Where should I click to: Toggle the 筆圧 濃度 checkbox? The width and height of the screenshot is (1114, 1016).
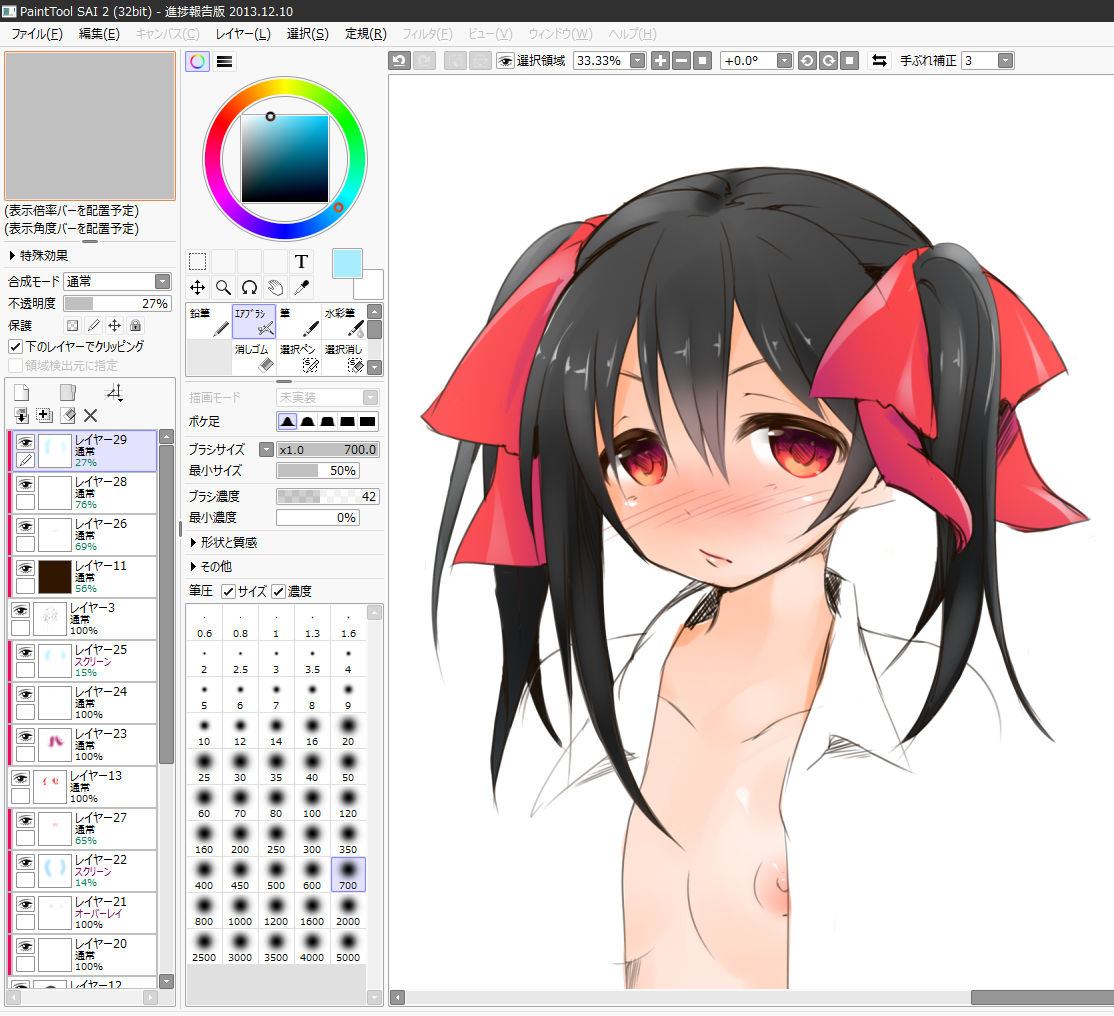278,591
